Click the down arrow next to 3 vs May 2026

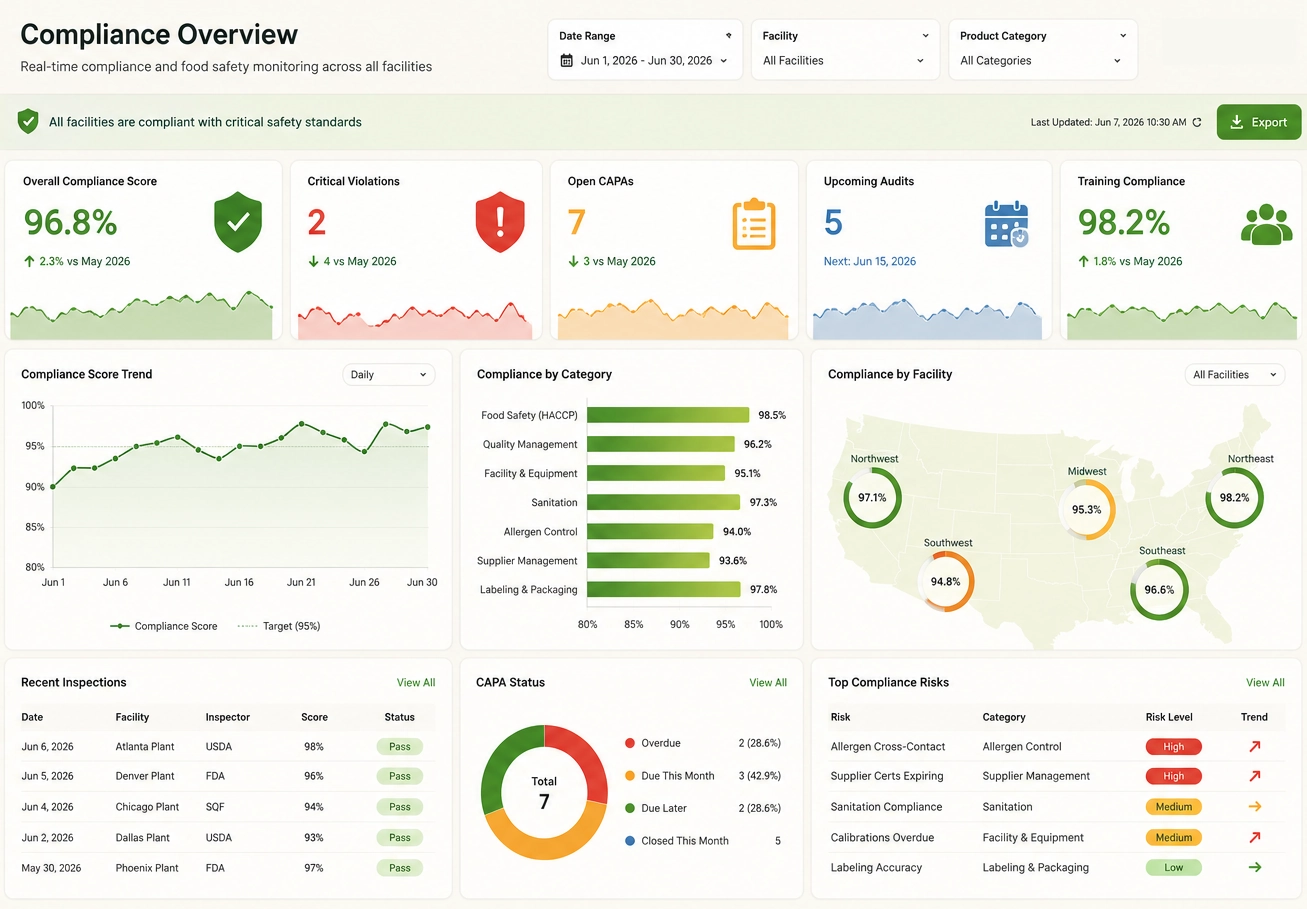click(x=574, y=261)
